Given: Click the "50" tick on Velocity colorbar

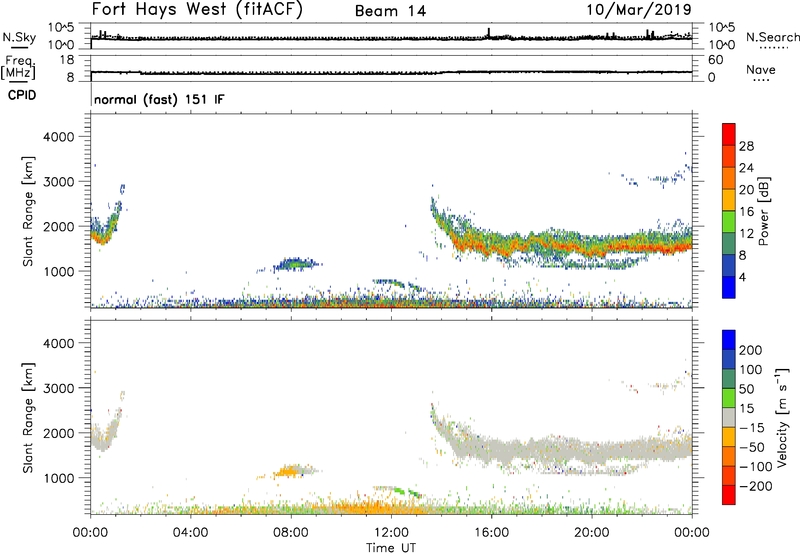Looking at the screenshot, I should coord(747,389).
